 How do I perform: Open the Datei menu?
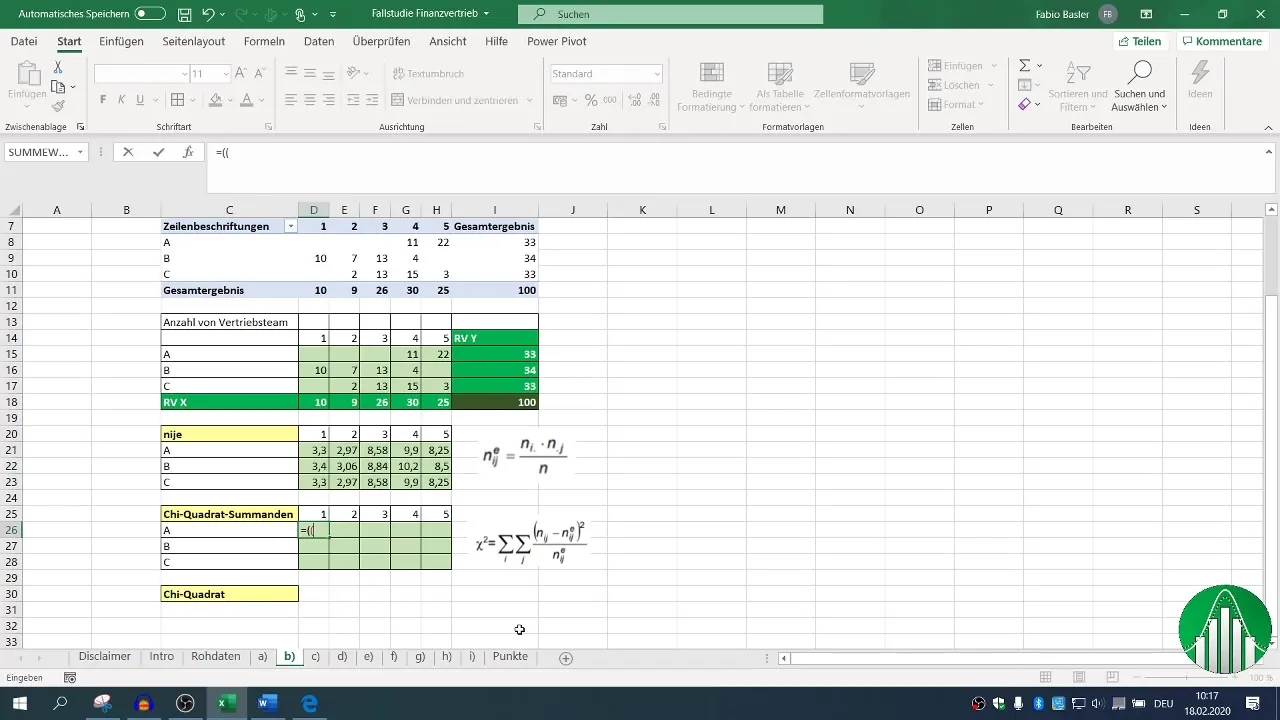(x=24, y=41)
